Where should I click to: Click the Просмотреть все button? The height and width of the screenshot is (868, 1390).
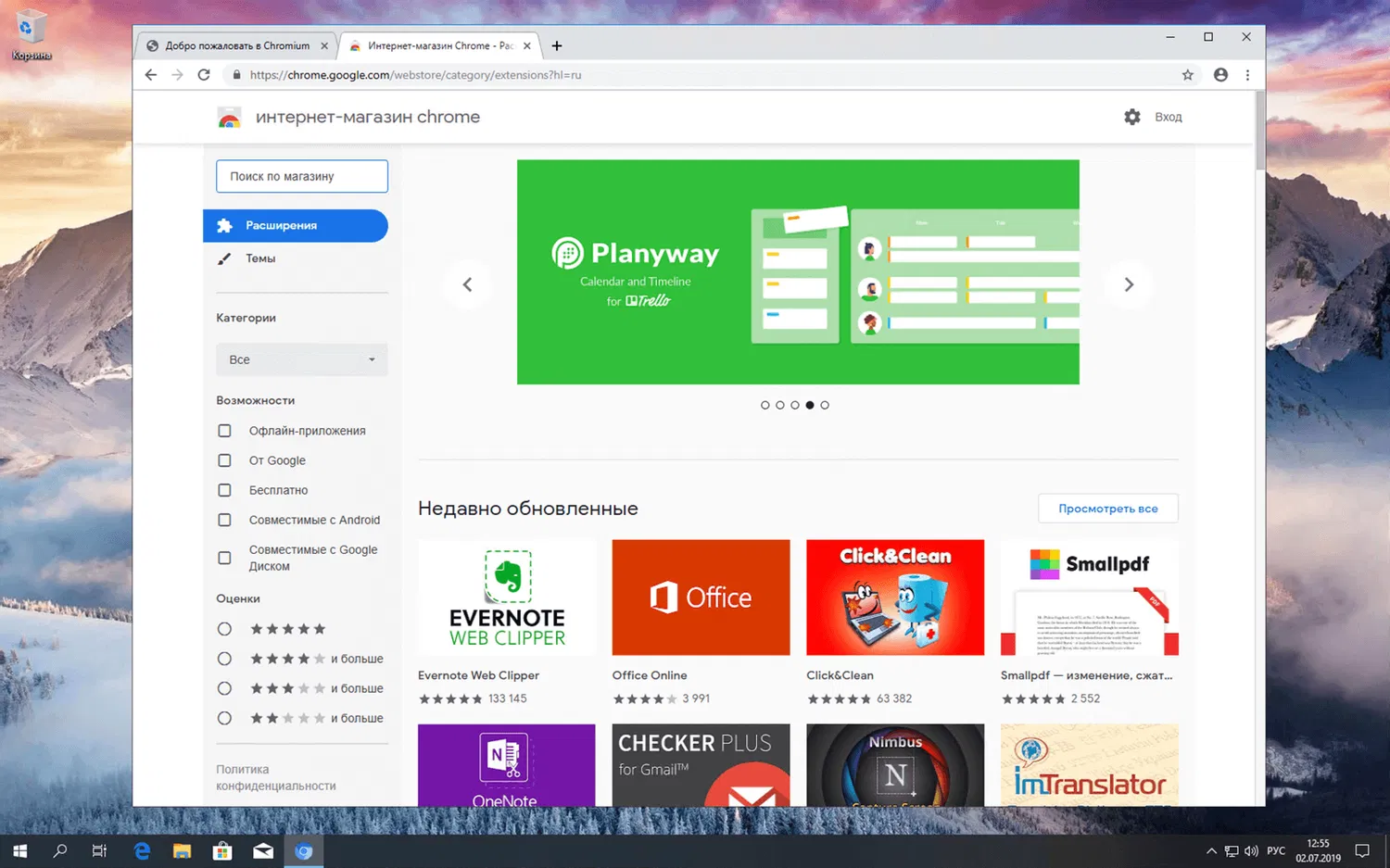tap(1108, 509)
